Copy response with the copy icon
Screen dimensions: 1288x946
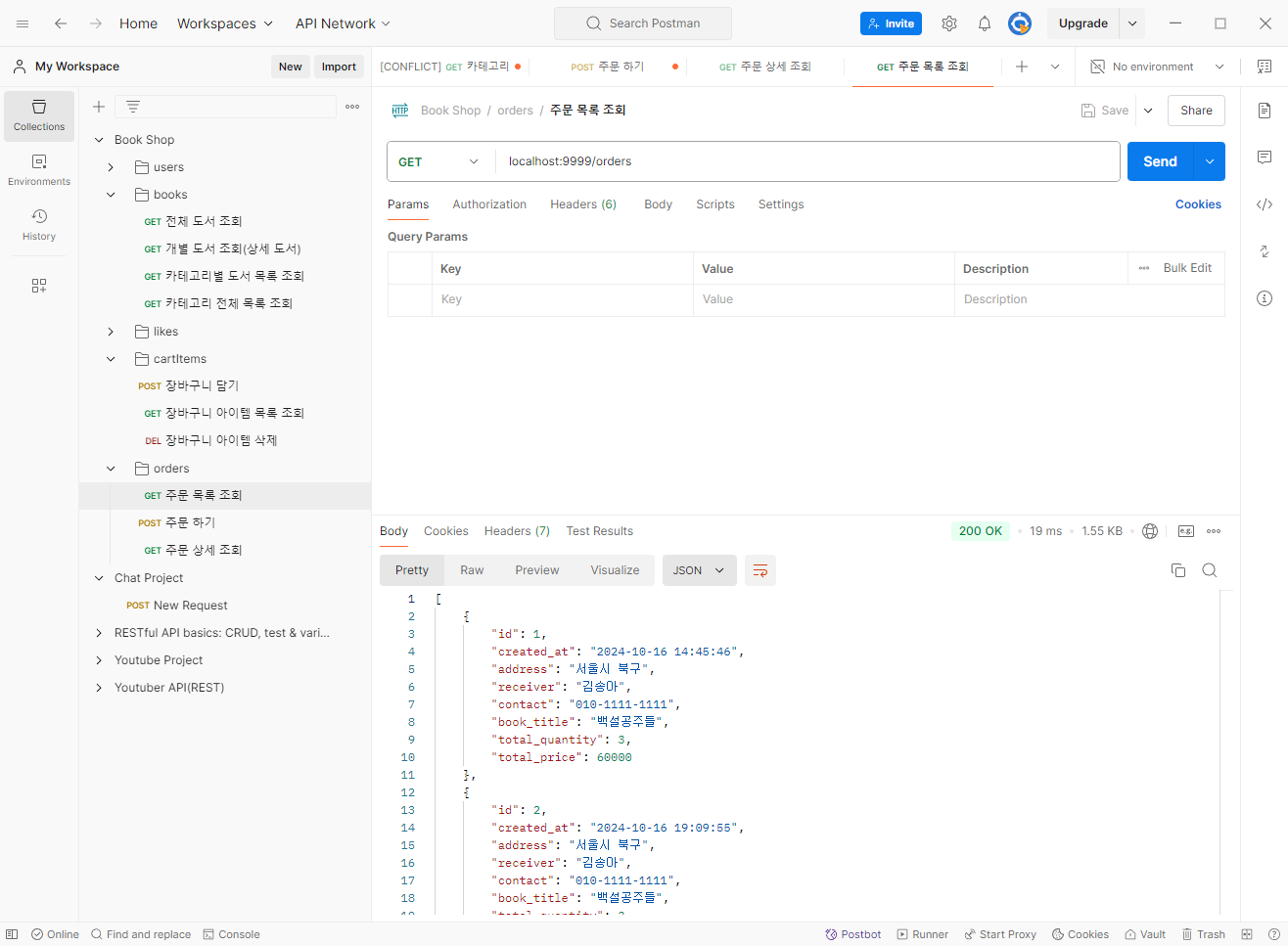(x=1178, y=570)
